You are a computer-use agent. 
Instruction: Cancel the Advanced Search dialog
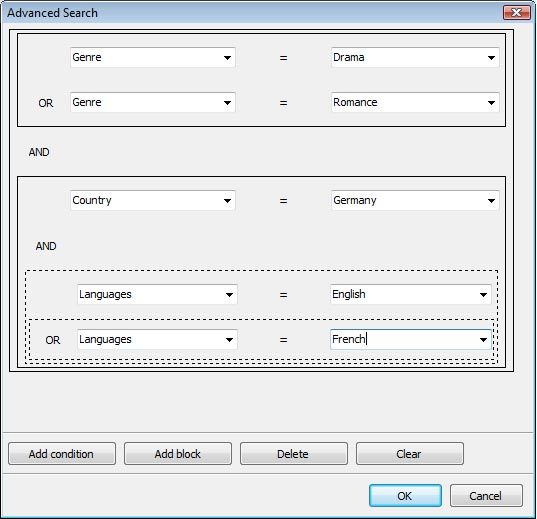(486, 496)
